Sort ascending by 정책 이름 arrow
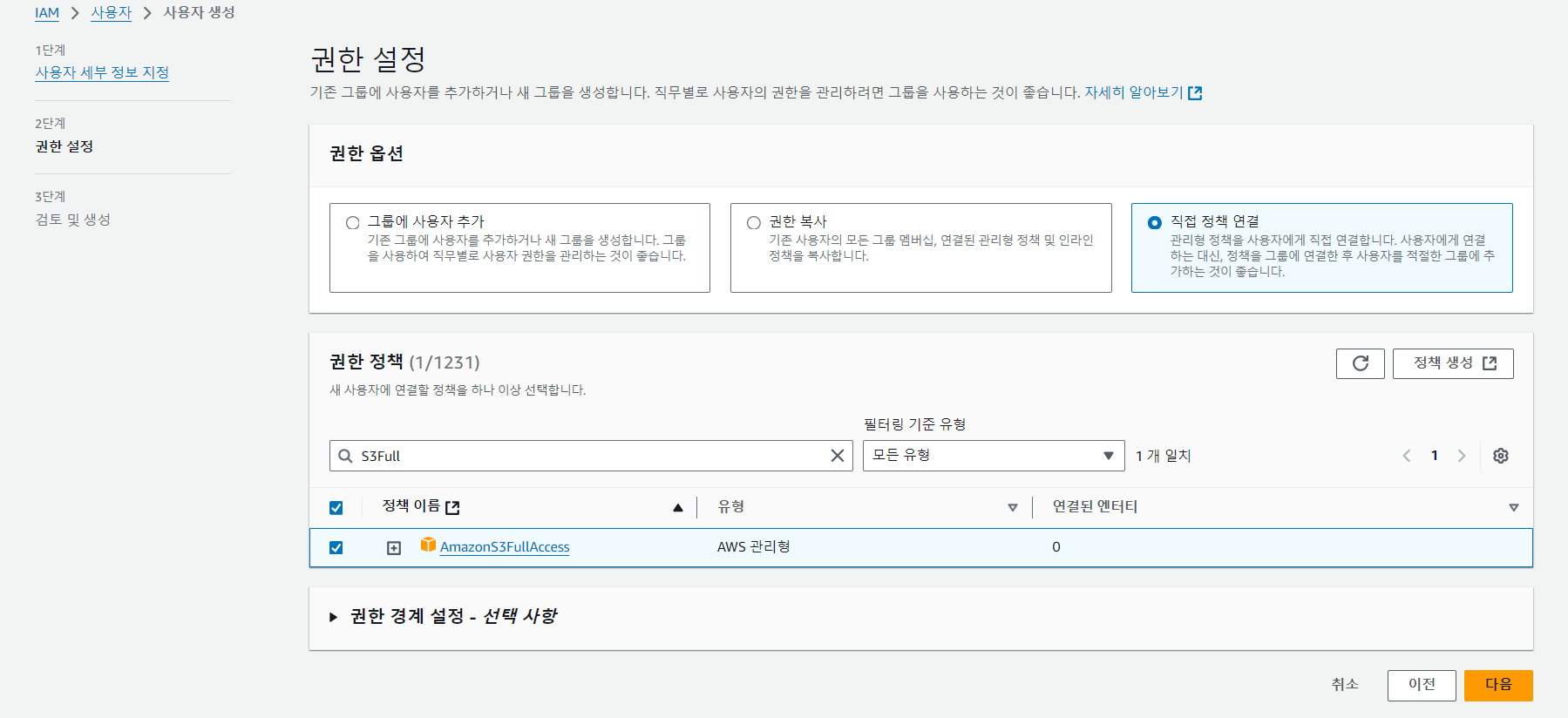Viewport: 1568px width, 718px height. pos(678,508)
